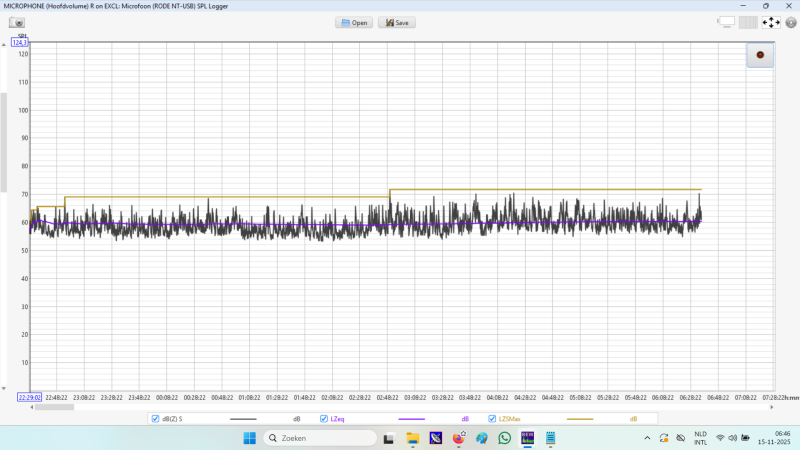Uncheck the LZeq trace checkbox
800x450 pixels.
coord(324,419)
